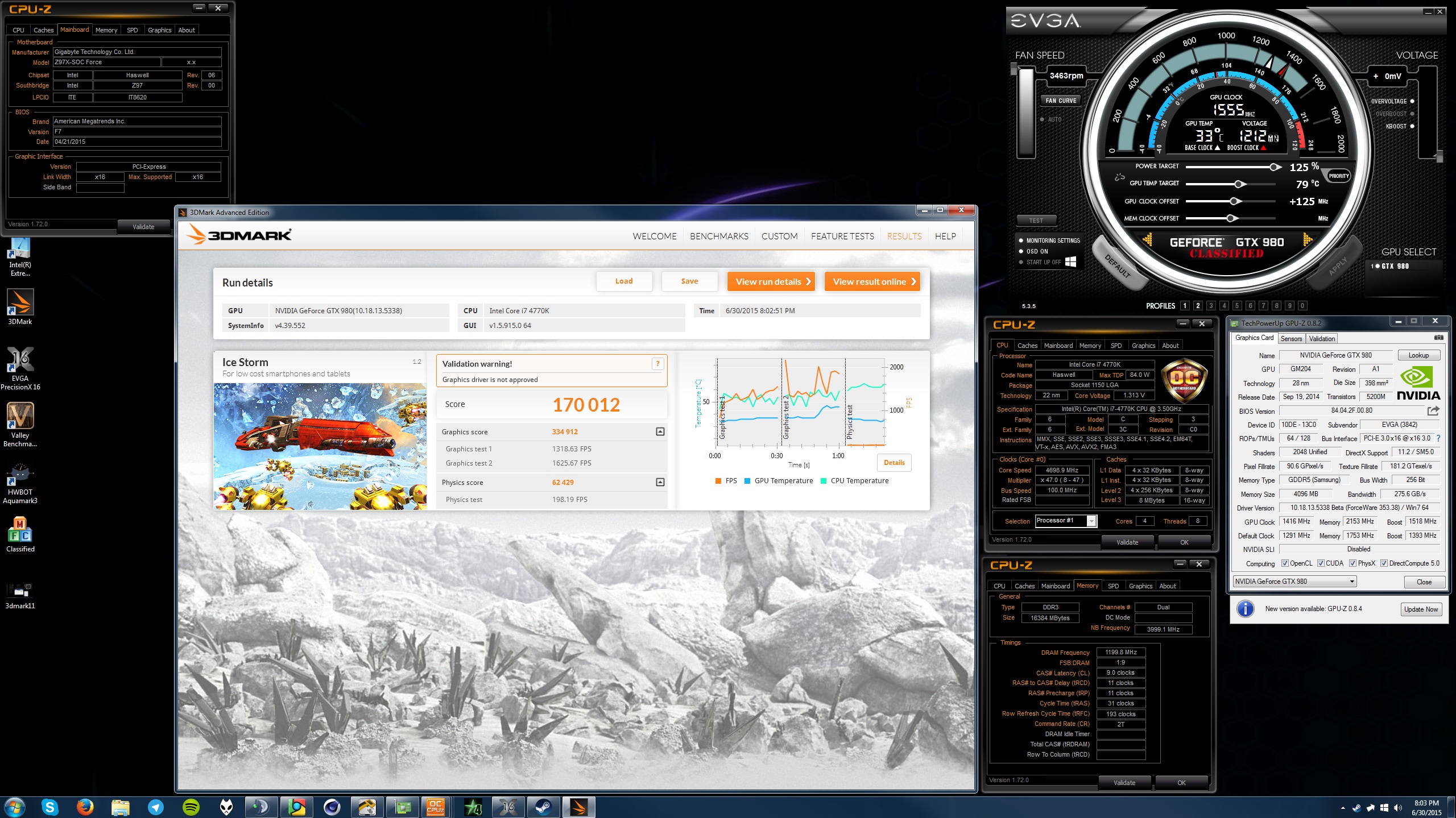Click the validation warning help question mark

tap(657, 364)
